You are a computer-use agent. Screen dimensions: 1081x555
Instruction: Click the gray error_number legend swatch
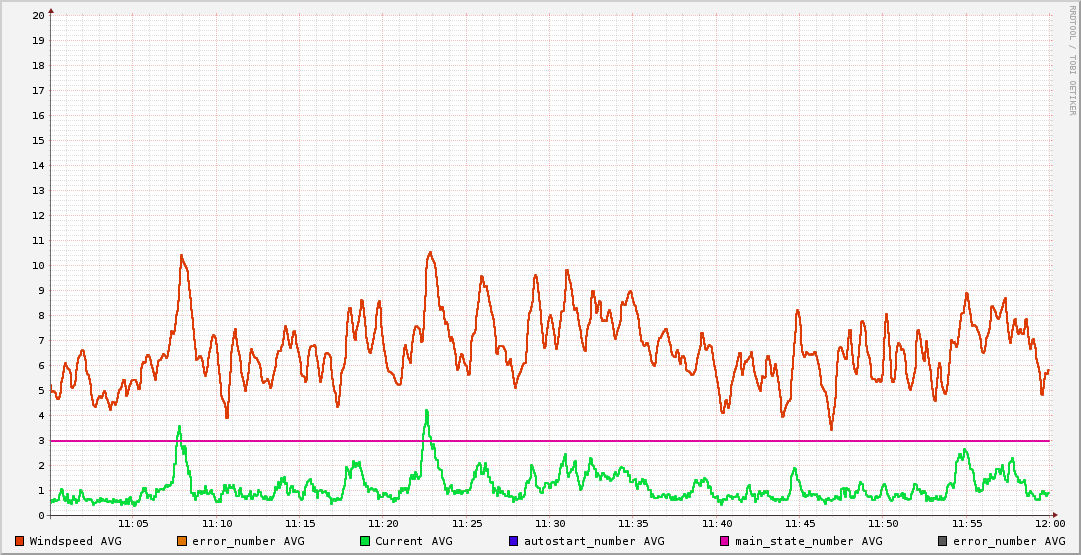[942, 541]
